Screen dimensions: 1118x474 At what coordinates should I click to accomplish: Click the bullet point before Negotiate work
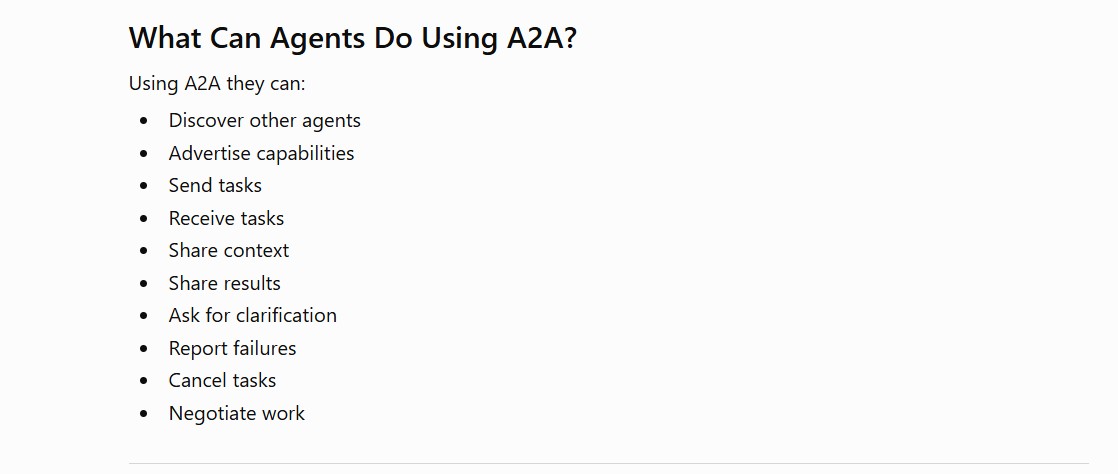click(x=145, y=413)
